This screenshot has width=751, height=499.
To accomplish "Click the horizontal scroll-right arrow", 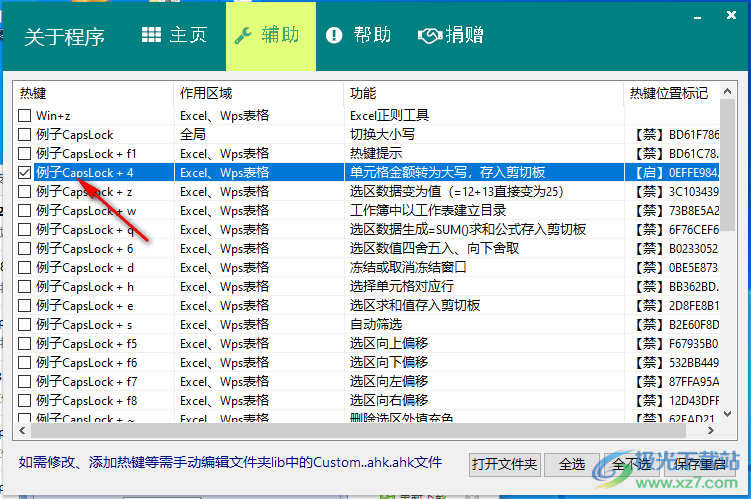I will pyautogui.click(x=711, y=431).
